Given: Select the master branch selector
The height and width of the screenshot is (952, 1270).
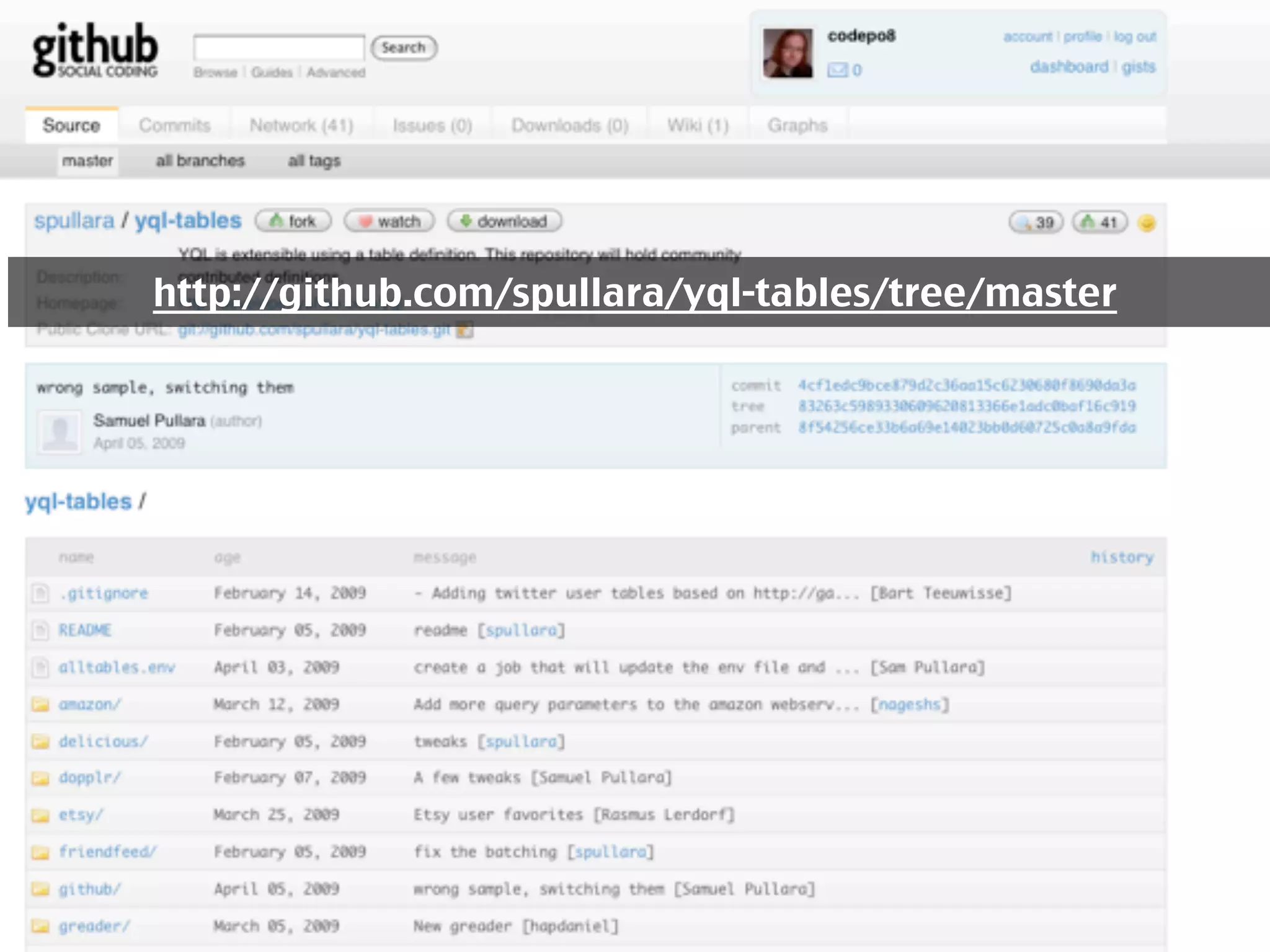Looking at the screenshot, I should point(87,161).
